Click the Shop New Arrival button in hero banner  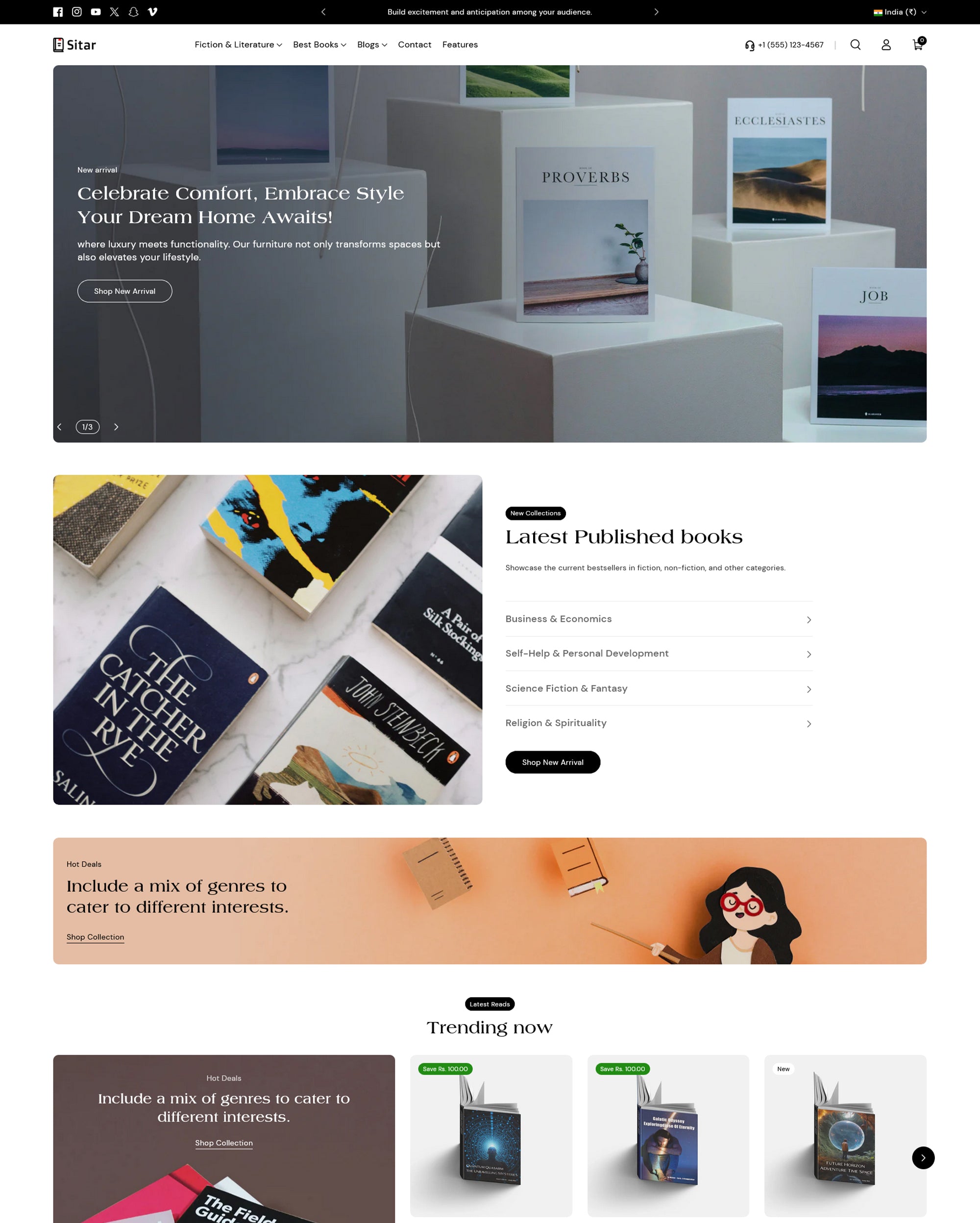(x=125, y=291)
